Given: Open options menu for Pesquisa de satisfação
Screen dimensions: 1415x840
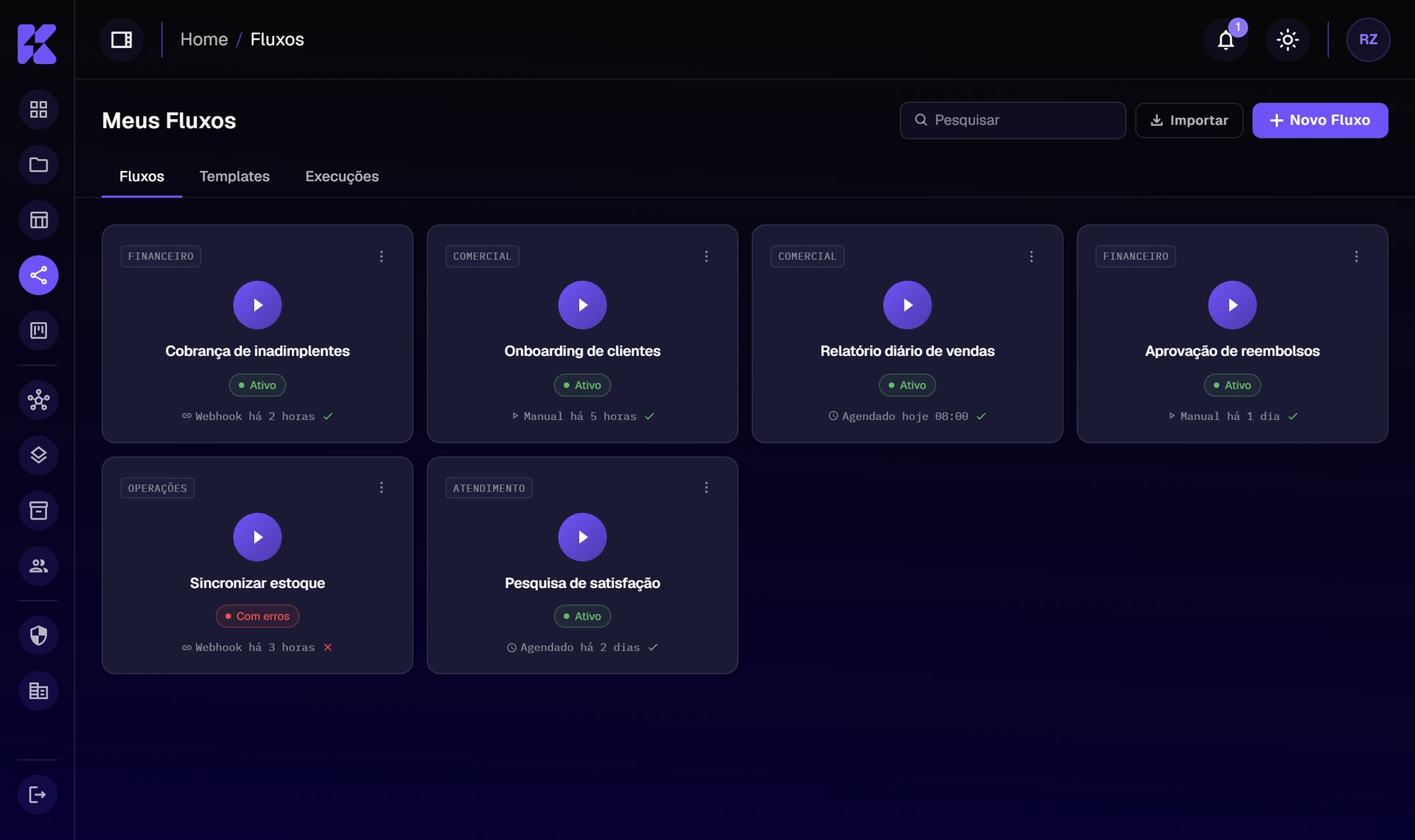Looking at the screenshot, I should point(706,488).
